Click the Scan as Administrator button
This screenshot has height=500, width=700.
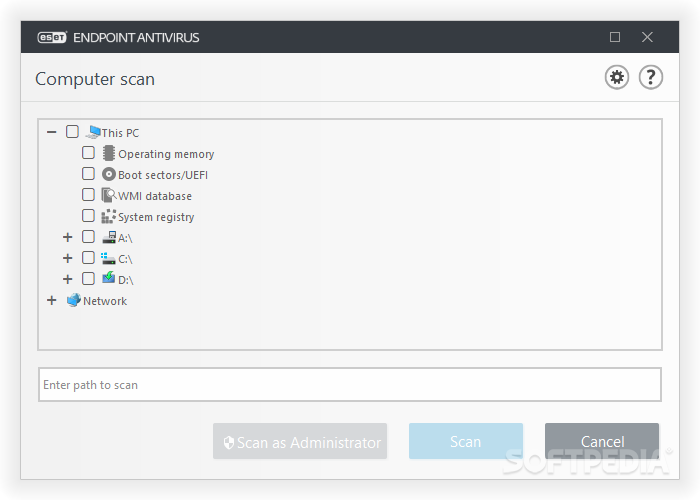[x=300, y=441]
